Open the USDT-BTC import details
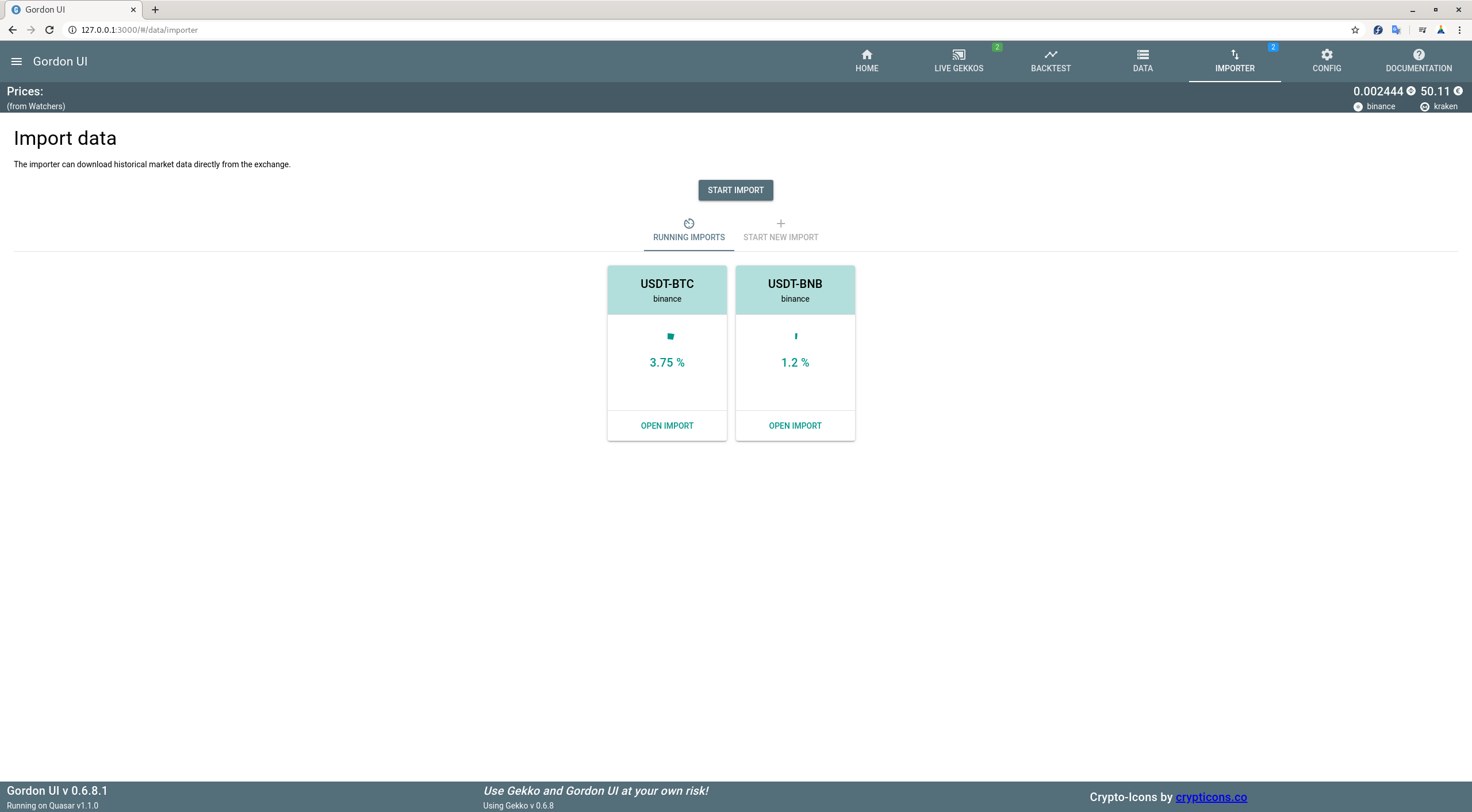The width and height of the screenshot is (1472, 812). [x=666, y=425]
